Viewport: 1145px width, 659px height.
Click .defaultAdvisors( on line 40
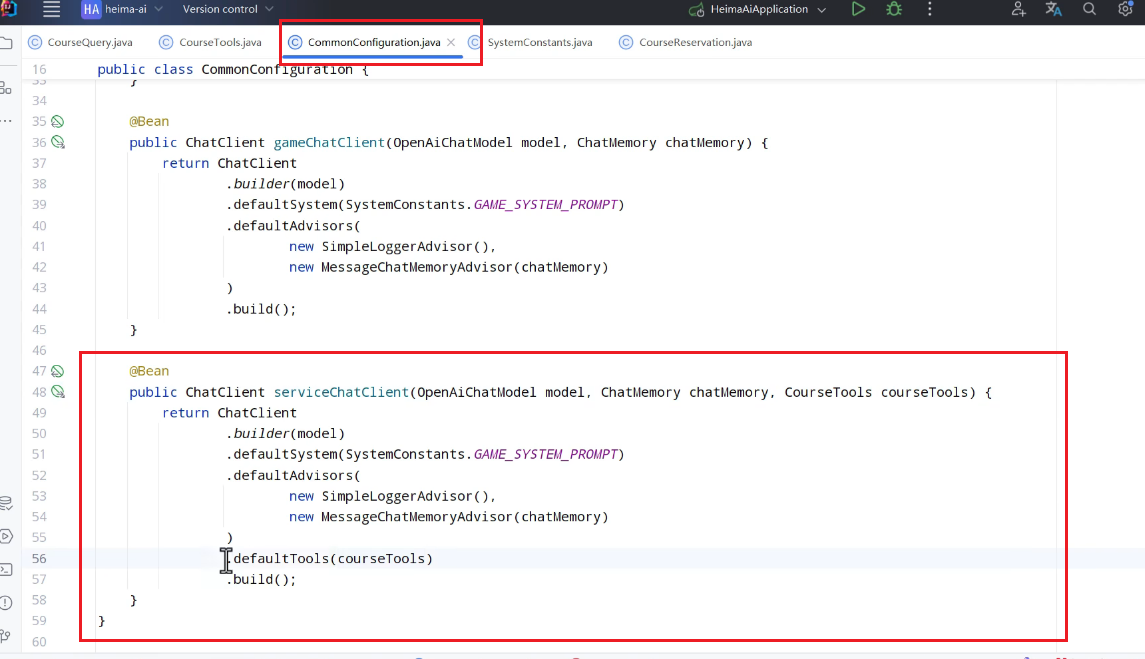[294, 226]
